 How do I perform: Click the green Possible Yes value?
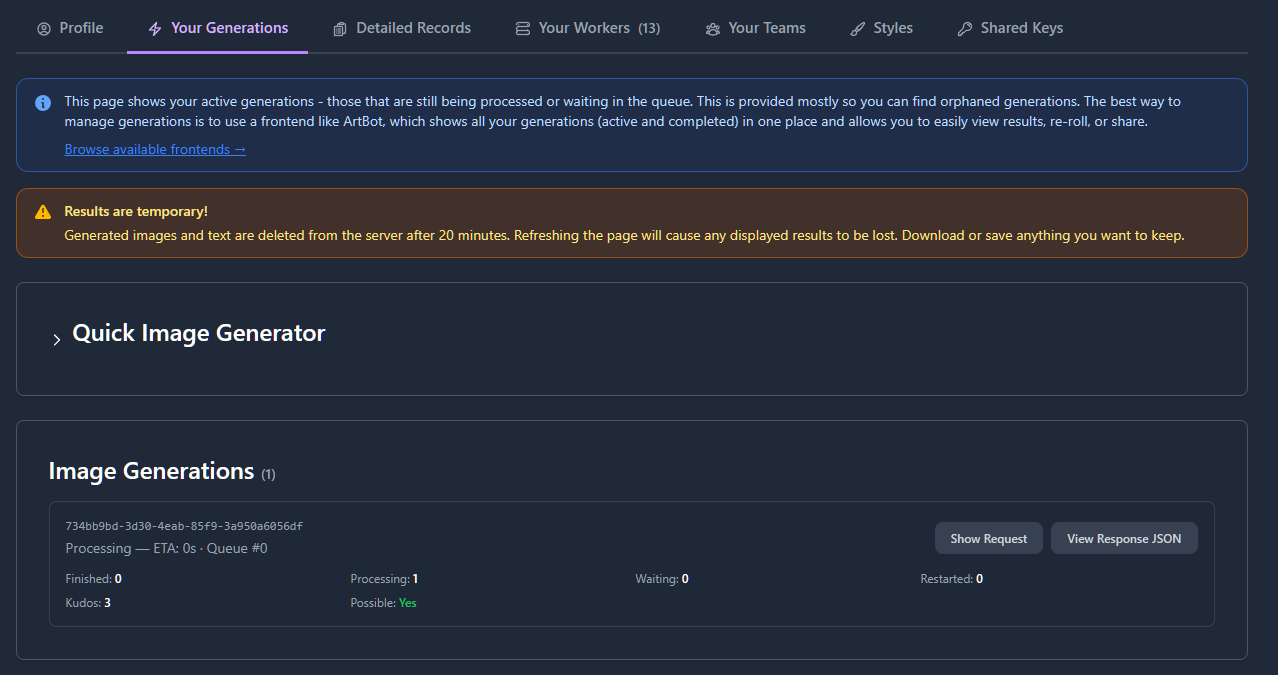coord(407,603)
